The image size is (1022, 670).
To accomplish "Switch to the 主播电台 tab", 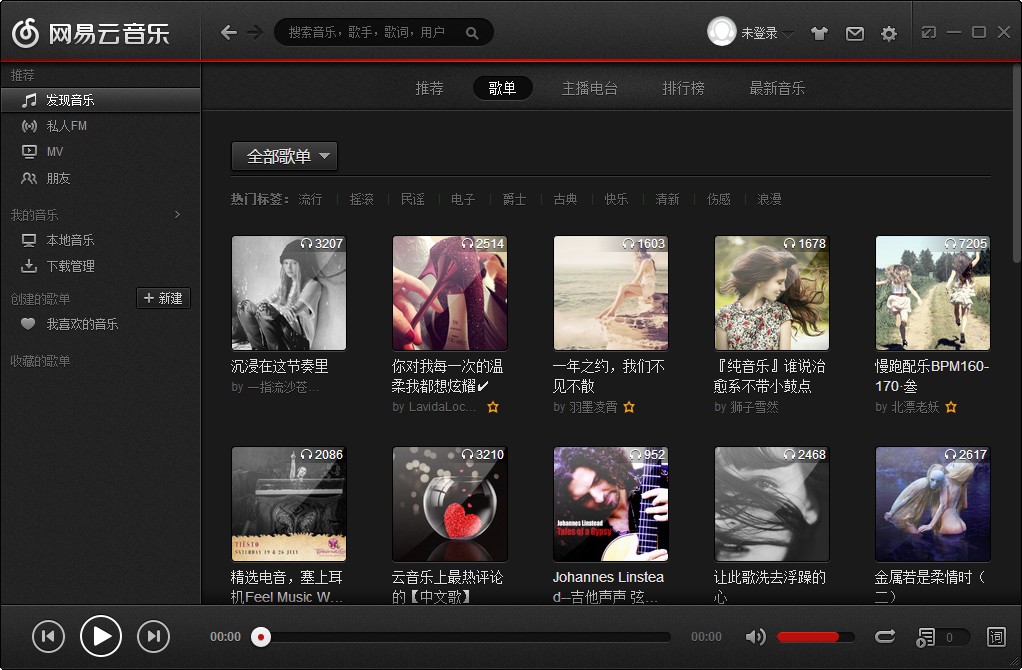I will point(590,88).
